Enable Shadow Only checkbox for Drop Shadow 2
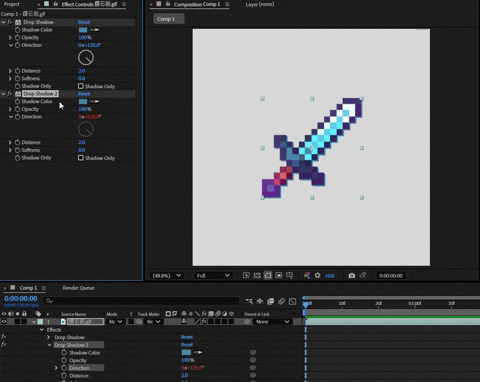 click(x=81, y=158)
